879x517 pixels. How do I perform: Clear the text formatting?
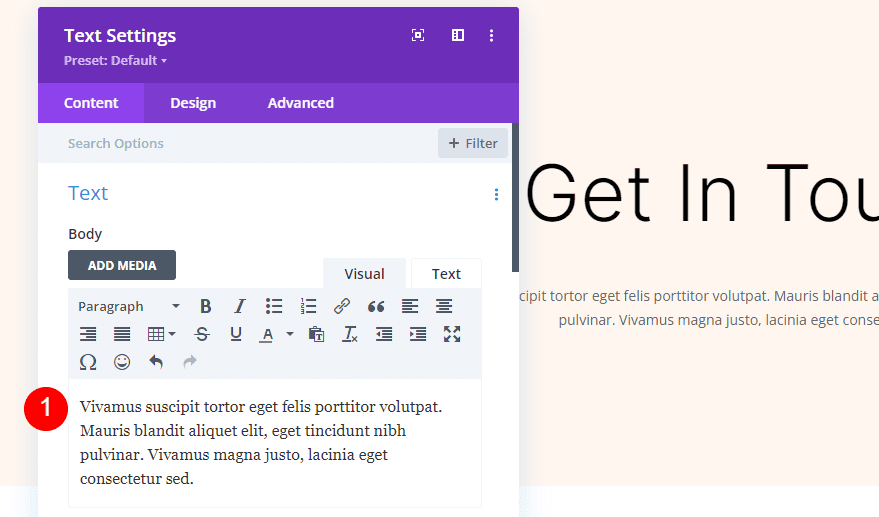[x=350, y=334]
